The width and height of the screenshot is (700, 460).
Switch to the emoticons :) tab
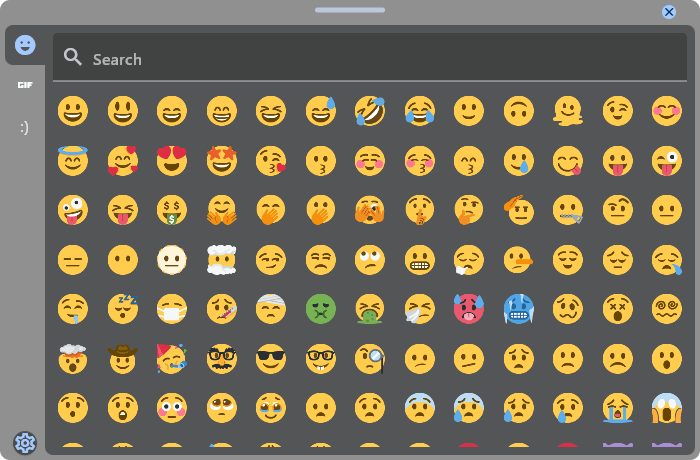25,128
